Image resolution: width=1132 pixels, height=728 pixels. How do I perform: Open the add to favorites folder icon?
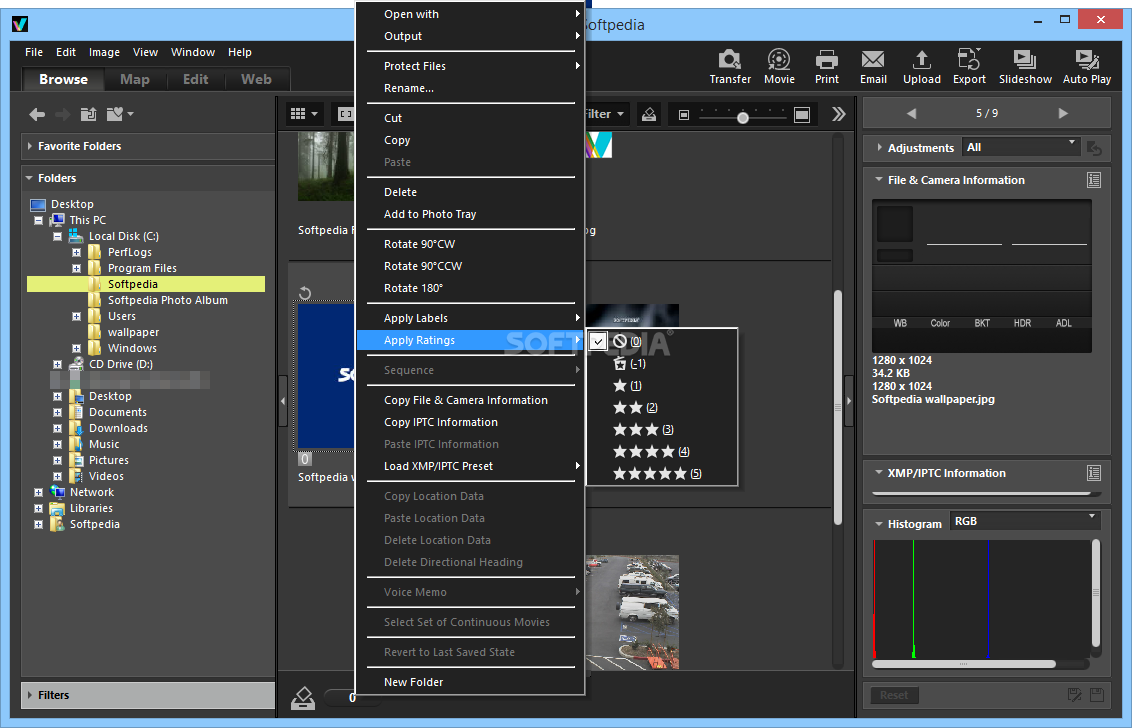[119, 114]
